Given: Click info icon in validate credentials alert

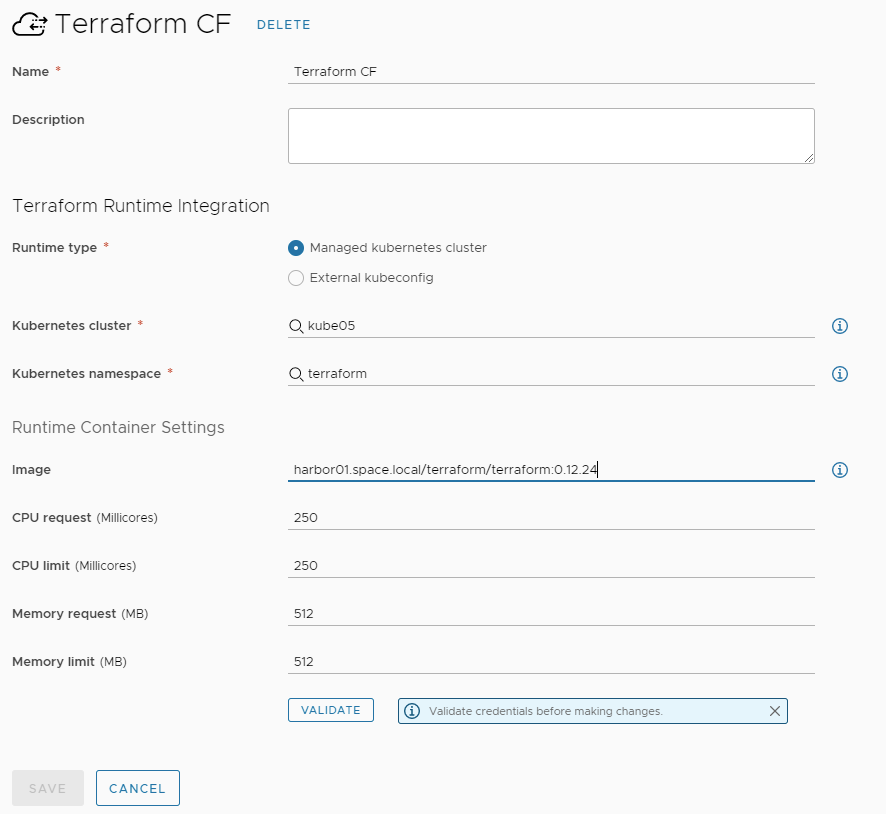Looking at the screenshot, I should click(x=412, y=711).
